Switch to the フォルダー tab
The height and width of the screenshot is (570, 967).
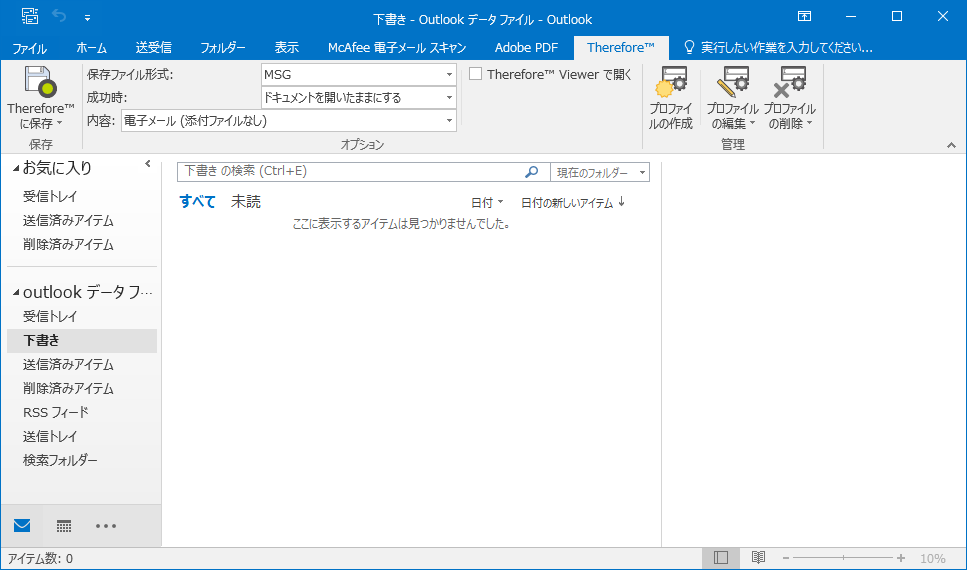pyautogui.click(x=223, y=48)
